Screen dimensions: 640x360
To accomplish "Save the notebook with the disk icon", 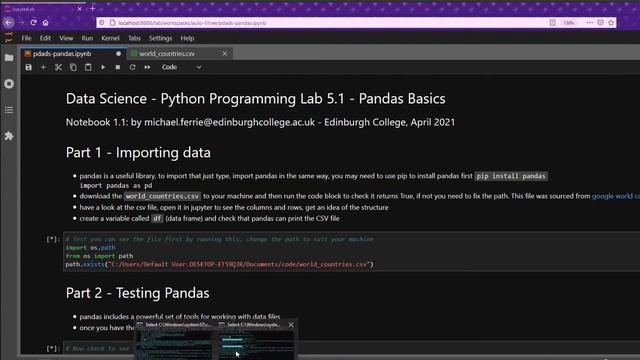I will pyautogui.click(x=28, y=67).
